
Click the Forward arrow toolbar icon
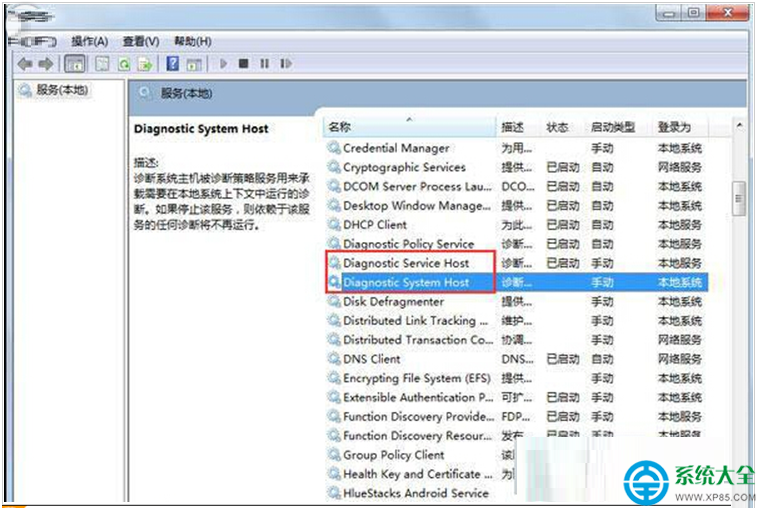pos(46,63)
